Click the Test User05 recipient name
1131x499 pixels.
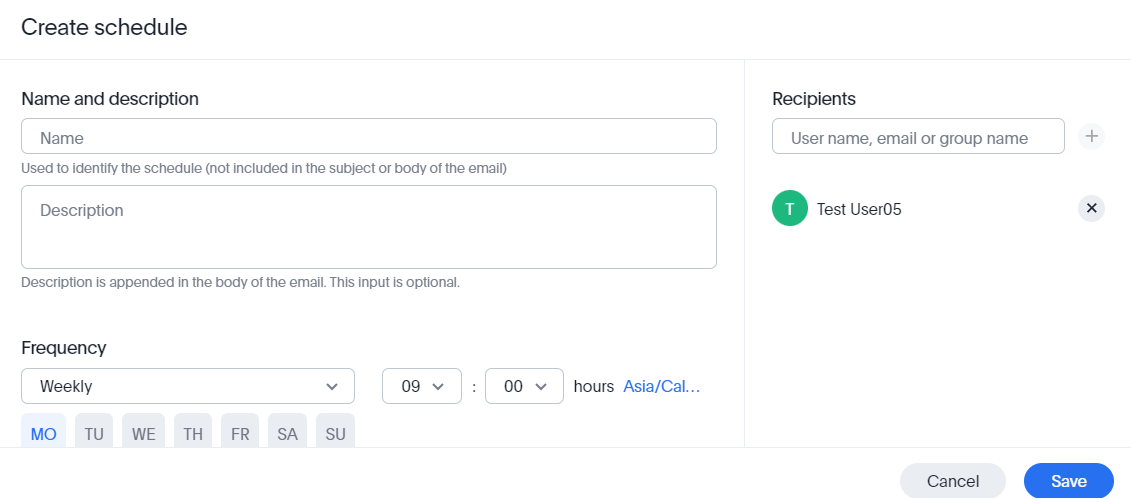(859, 209)
